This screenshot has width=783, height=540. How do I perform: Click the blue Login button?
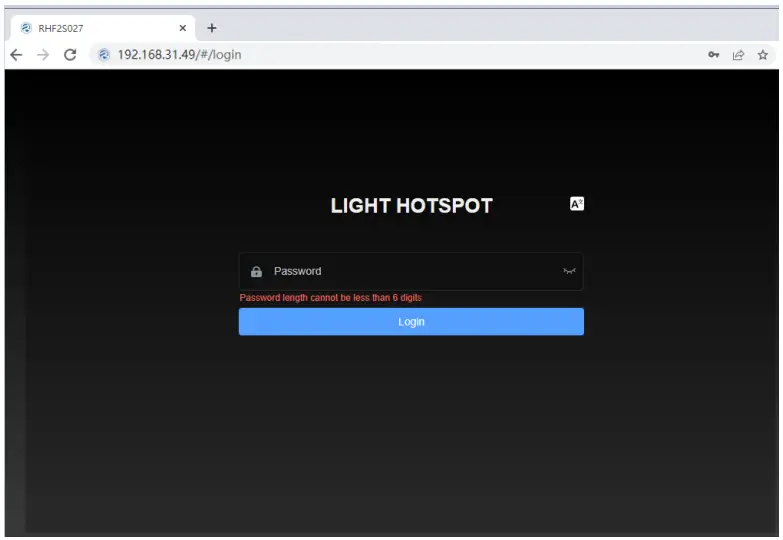411,322
